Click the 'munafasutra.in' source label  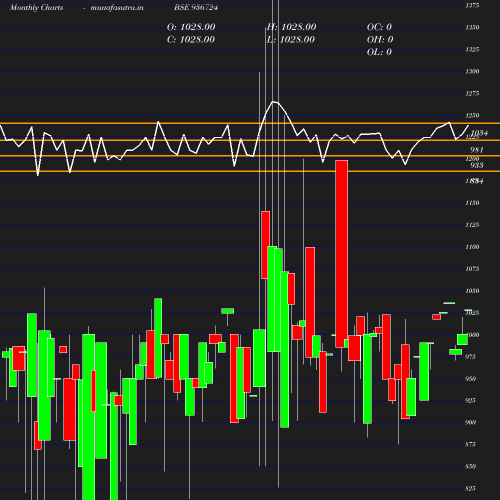point(117,7)
